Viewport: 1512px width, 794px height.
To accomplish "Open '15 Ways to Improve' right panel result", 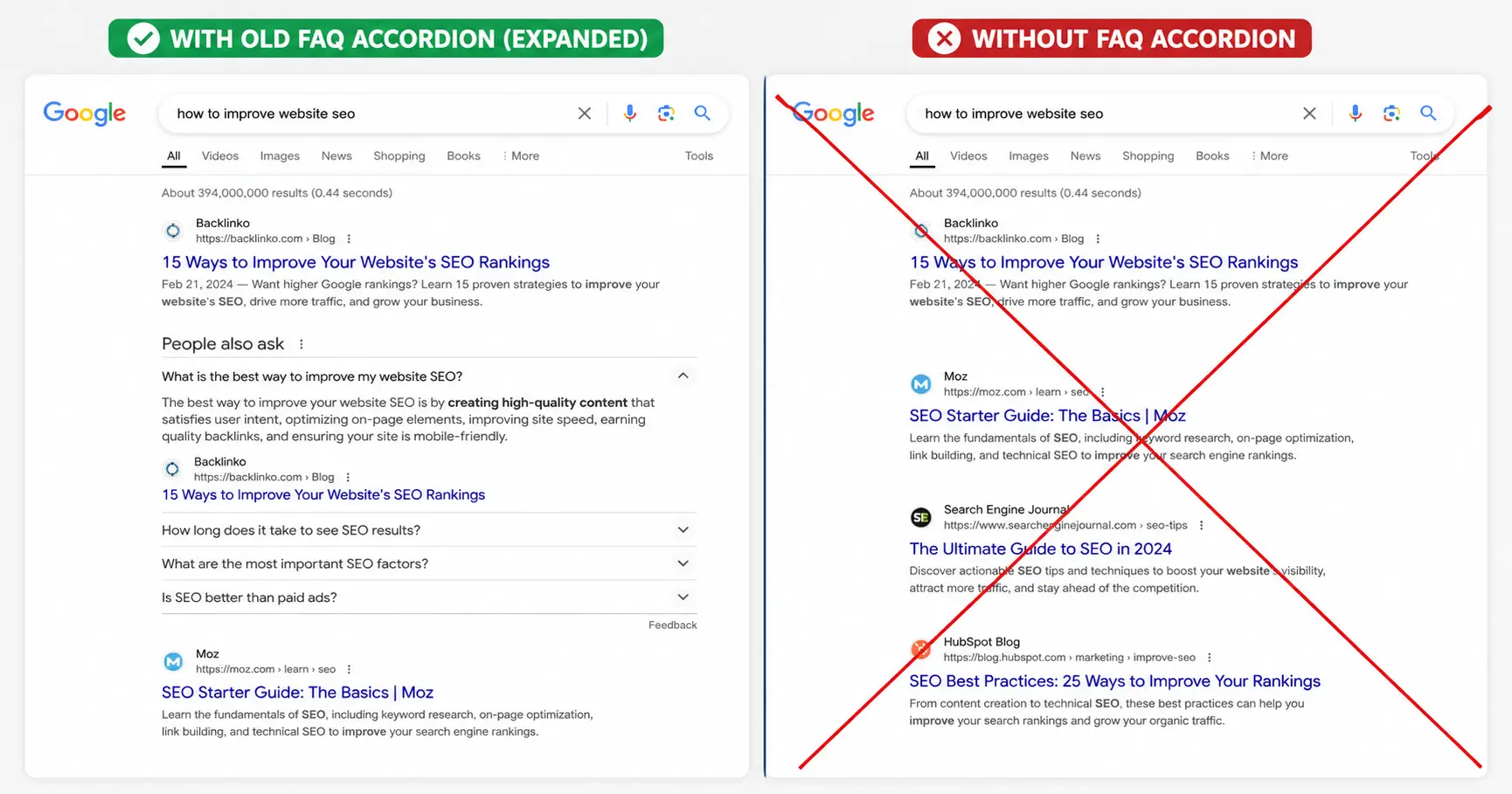I will [x=1104, y=262].
